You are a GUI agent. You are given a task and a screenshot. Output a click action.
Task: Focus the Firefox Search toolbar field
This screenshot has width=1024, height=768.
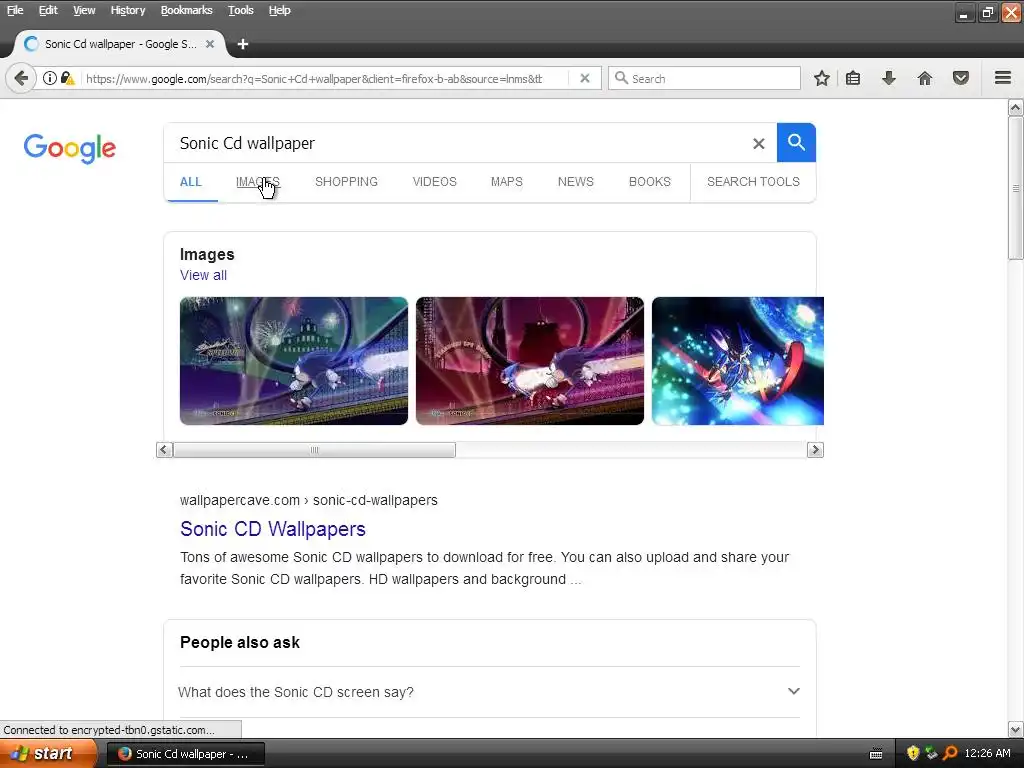(x=705, y=78)
